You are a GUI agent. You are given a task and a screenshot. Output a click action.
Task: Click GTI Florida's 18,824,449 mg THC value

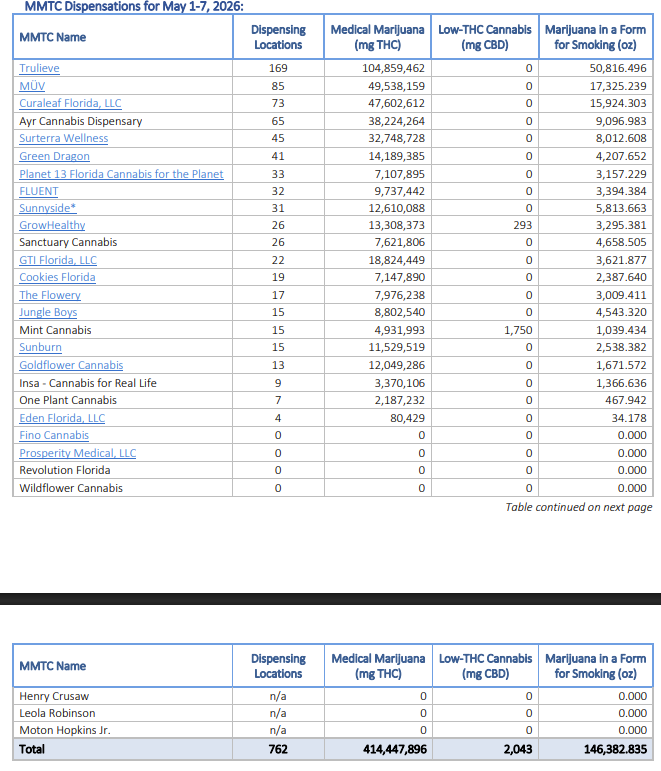396,260
